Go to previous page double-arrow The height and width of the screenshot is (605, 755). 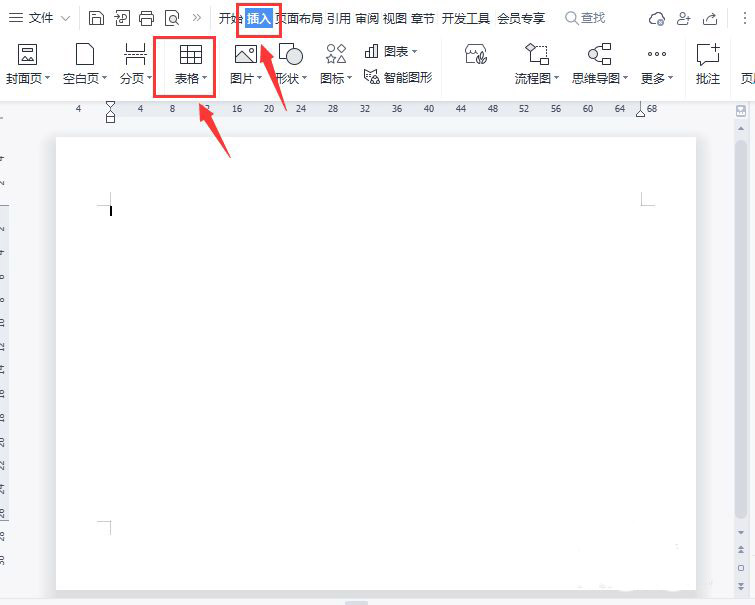coord(741,550)
